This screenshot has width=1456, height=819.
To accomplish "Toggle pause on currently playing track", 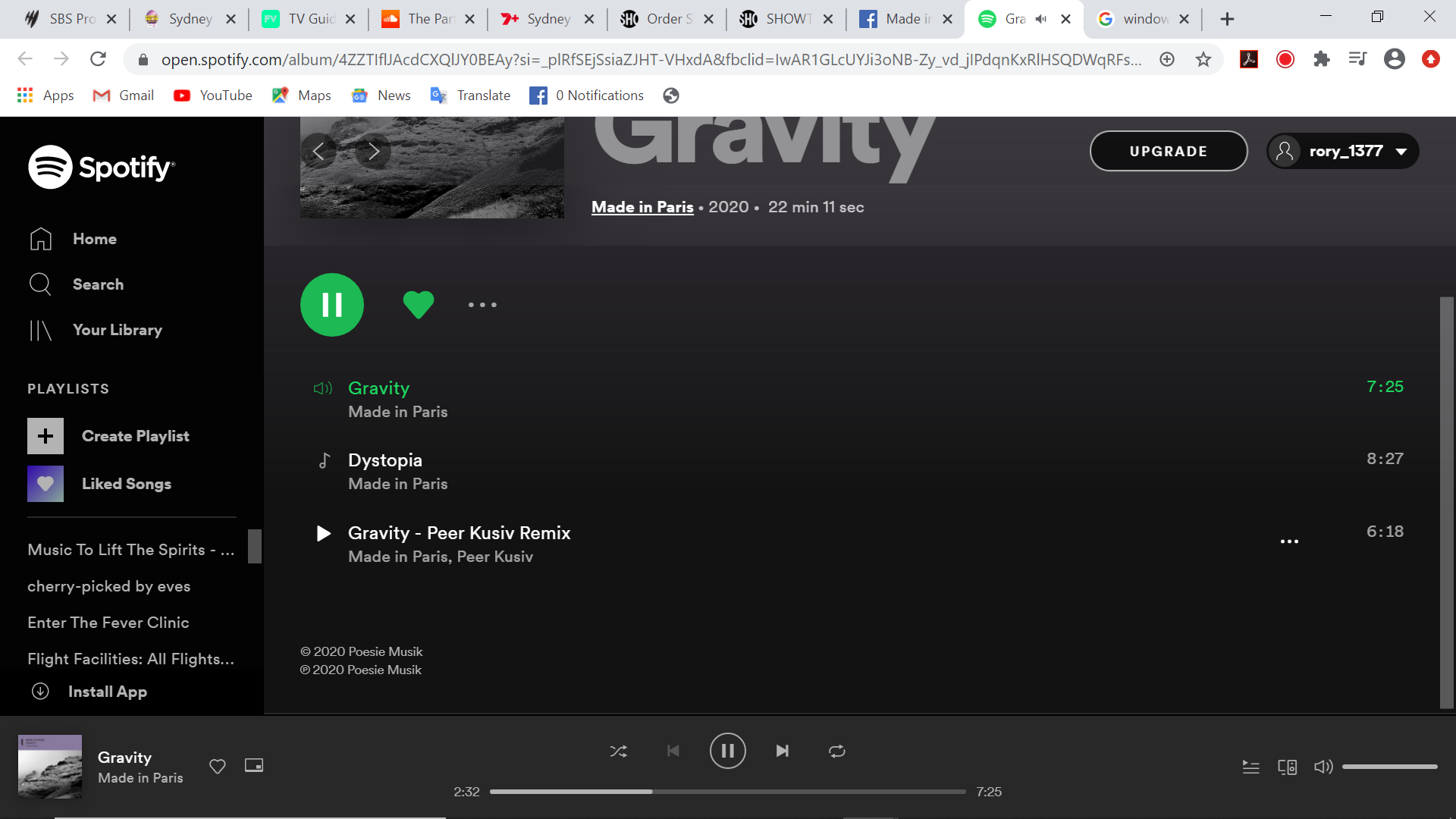I will tap(728, 751).
